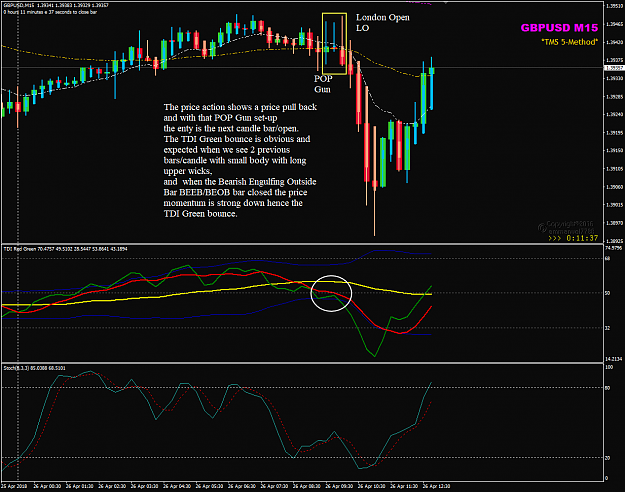Click the 1.39105 price axis label
The height and width of the screenshot is (492, 625).
[x=614, y=169]
